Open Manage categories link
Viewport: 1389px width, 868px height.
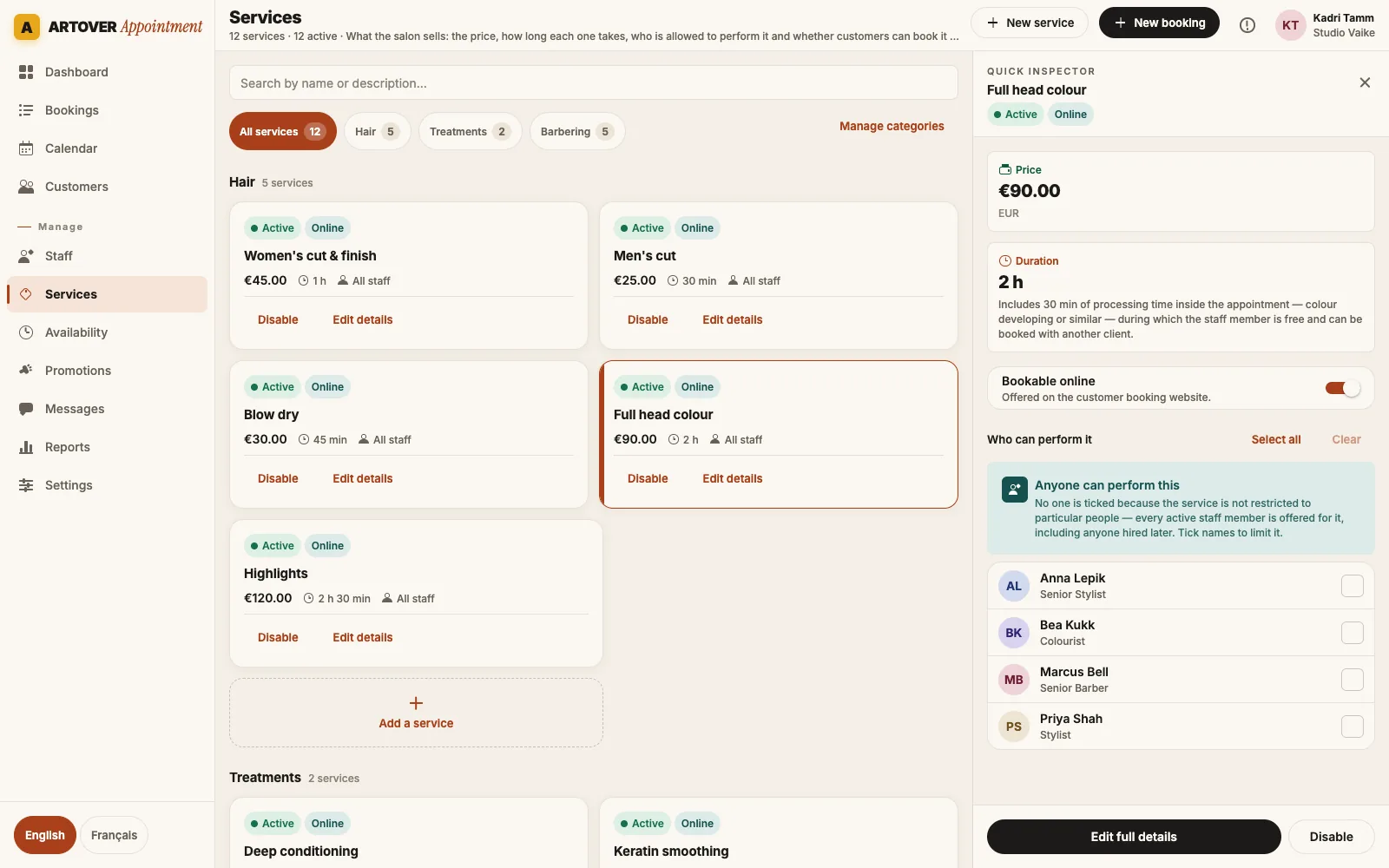(892, 126)
